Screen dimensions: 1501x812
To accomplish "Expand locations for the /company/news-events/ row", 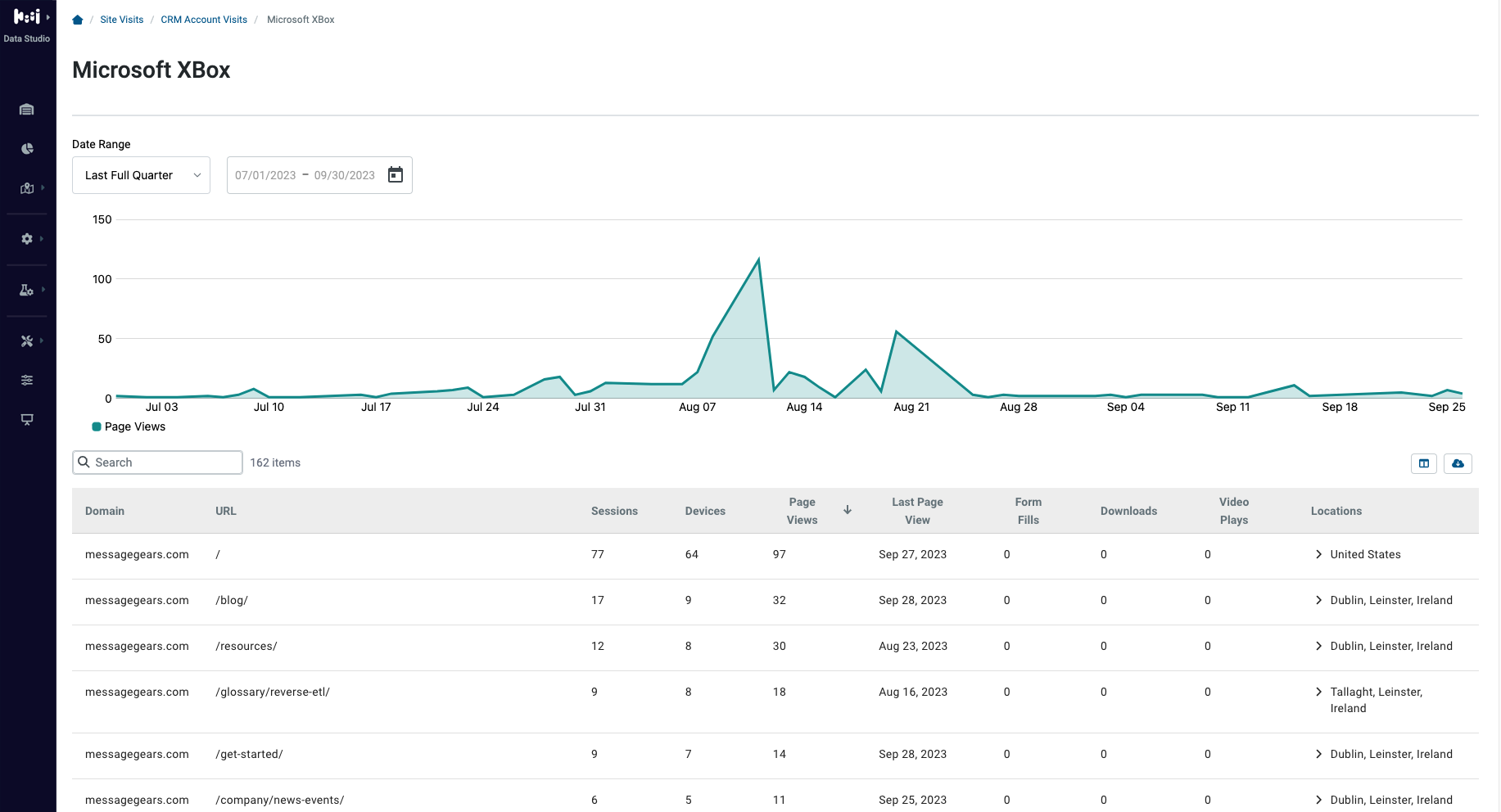I will 1318,800.
